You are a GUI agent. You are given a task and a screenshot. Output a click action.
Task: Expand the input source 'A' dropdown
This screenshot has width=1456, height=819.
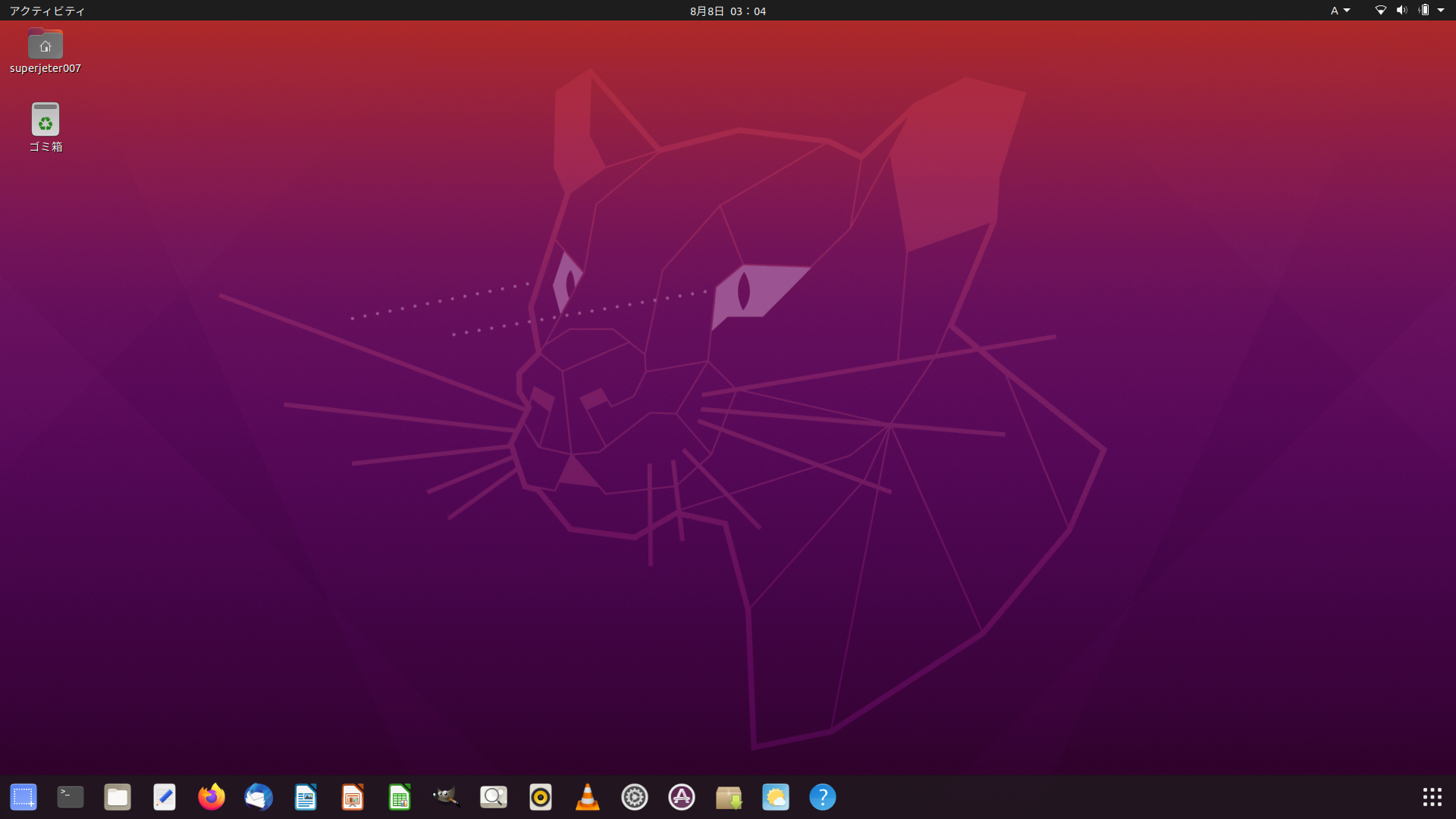coord(1340,11)
